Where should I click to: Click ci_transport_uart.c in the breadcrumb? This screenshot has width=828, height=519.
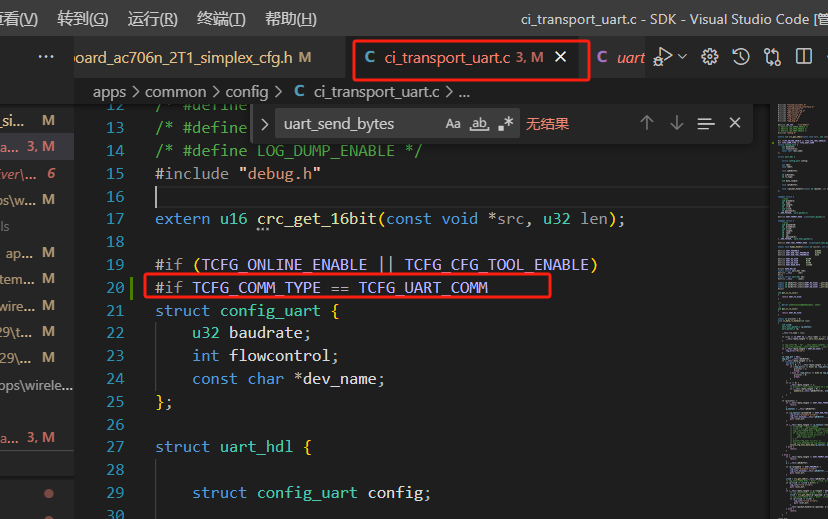point(377,92)
